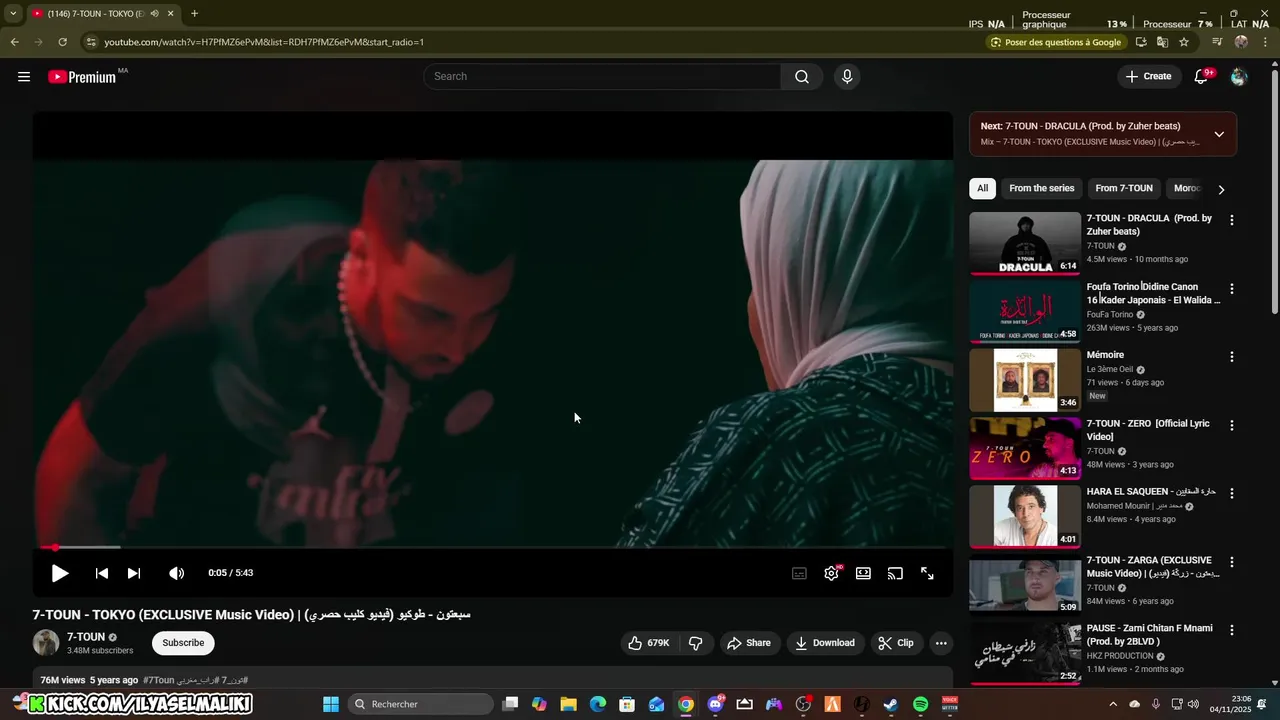Viewport: 1280px width, 720px height.
Task: Expand the Next playlist queue panel
Action: point(1219,134)
